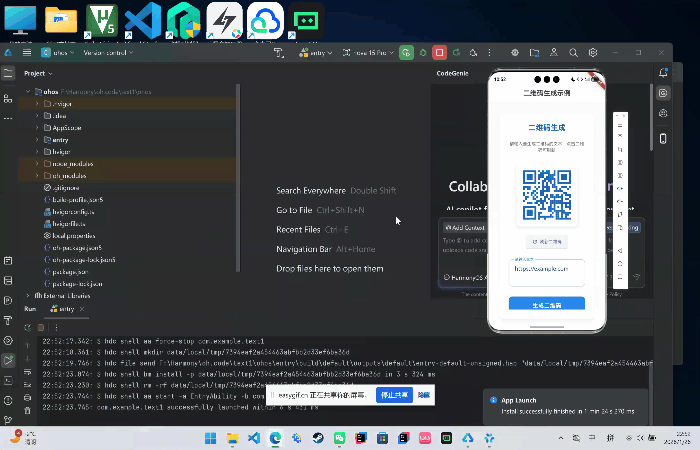Expand External Libraries node
The width and height of the screenshot is (700, 450).
coord(28,296)
